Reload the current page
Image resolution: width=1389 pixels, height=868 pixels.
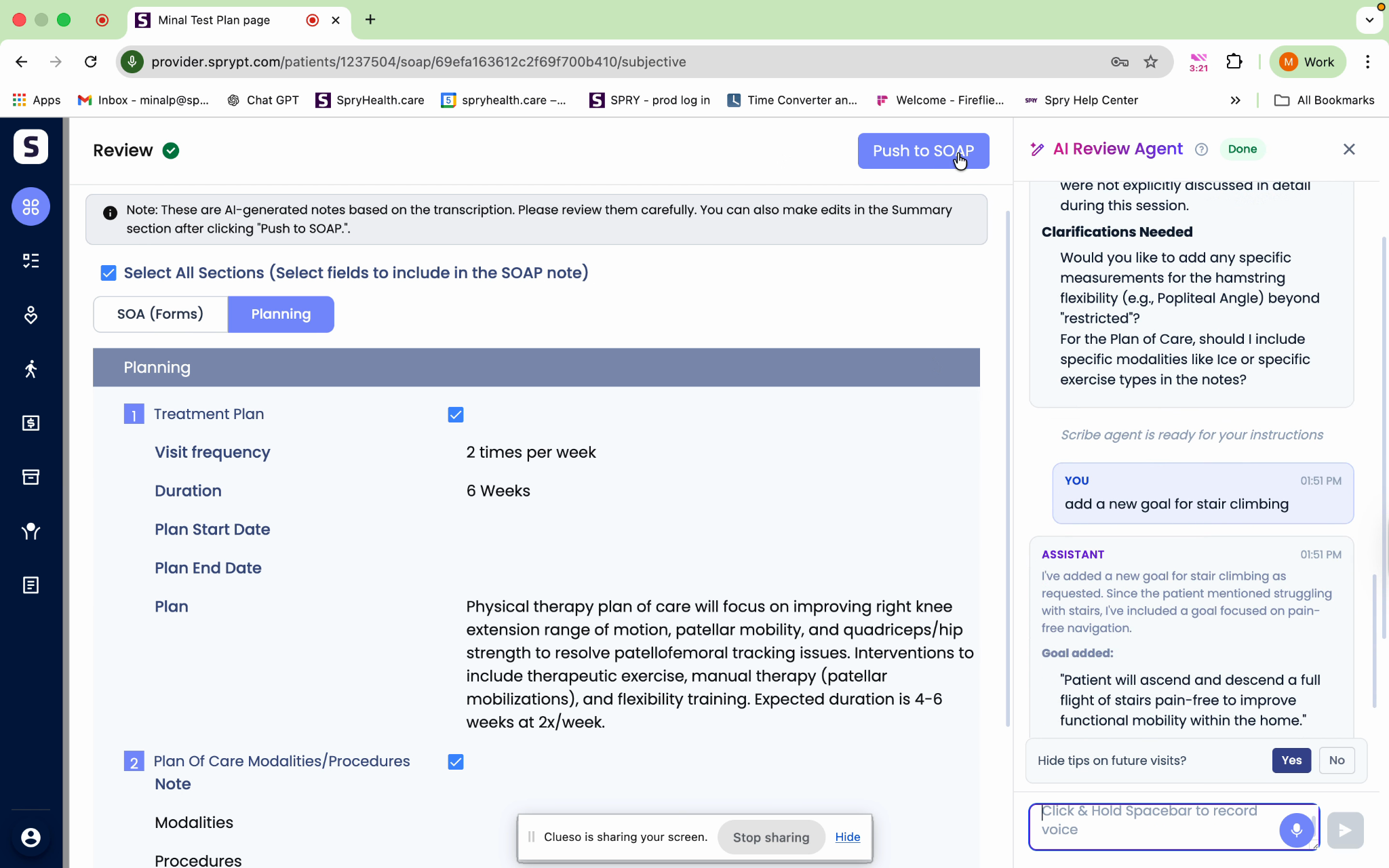click(x=90, y=62)
